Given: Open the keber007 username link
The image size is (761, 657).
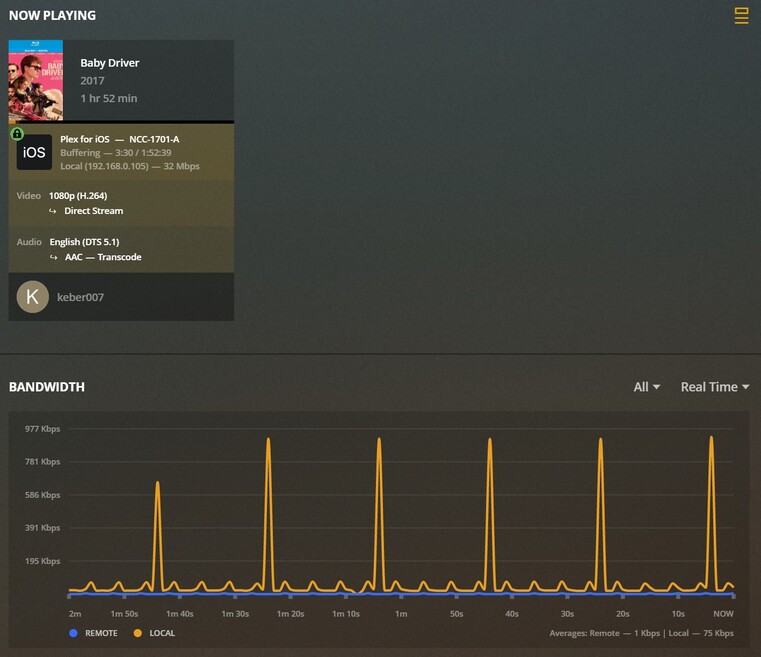Looking at the screenshot, I should click(x=81, y=297).
